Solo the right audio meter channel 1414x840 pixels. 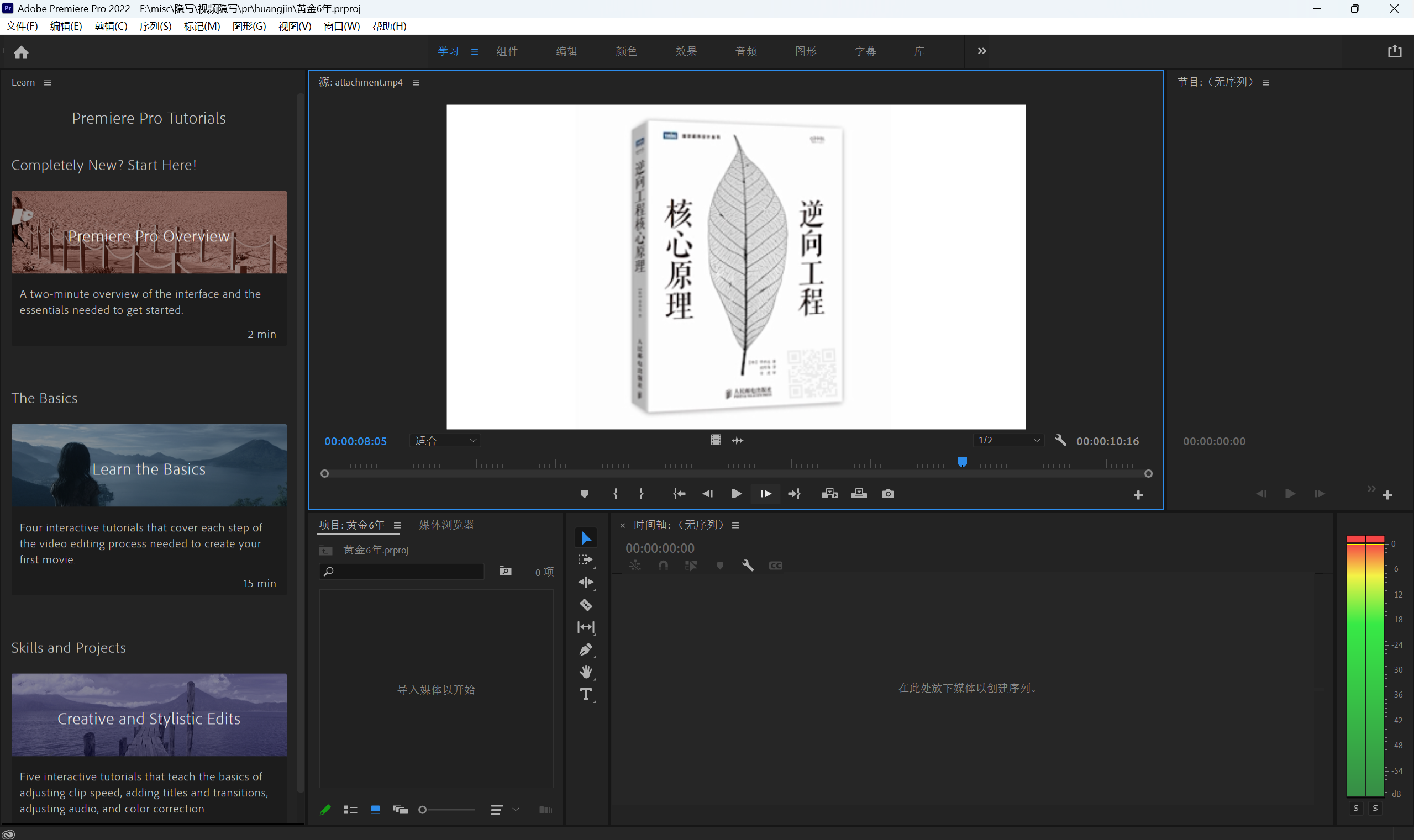pyautogui.click(x=1375, y=809)
